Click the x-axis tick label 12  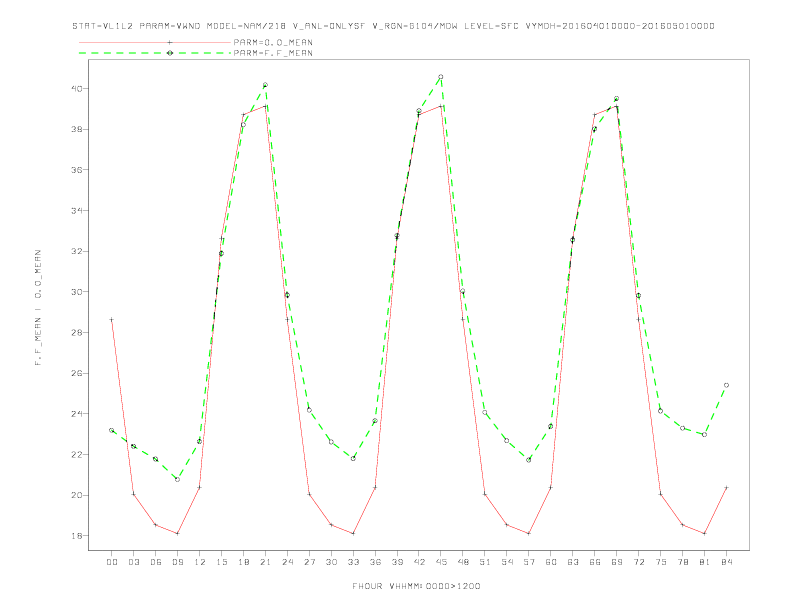click(200, 562)
